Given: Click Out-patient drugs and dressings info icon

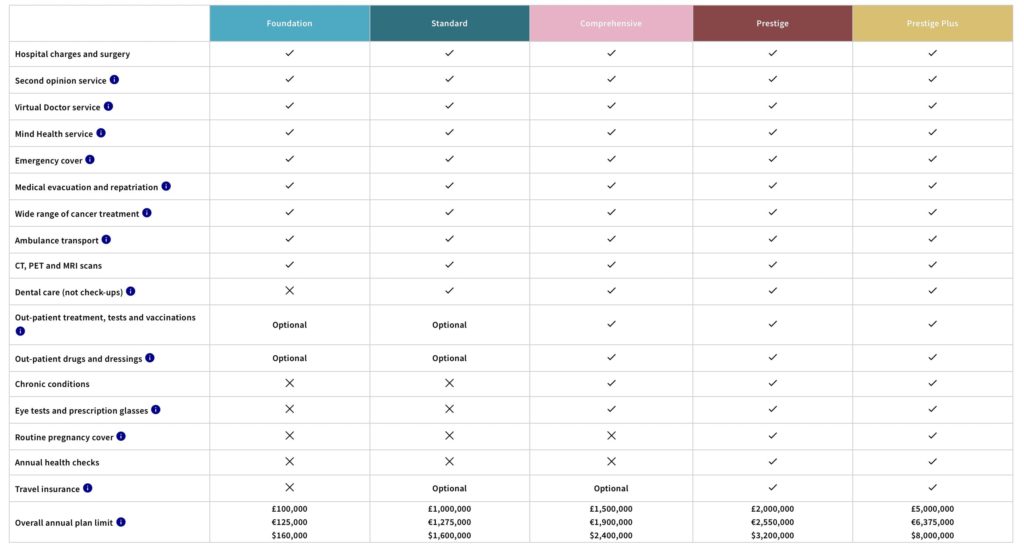Looking at the screenshot, I should [150, 357].
